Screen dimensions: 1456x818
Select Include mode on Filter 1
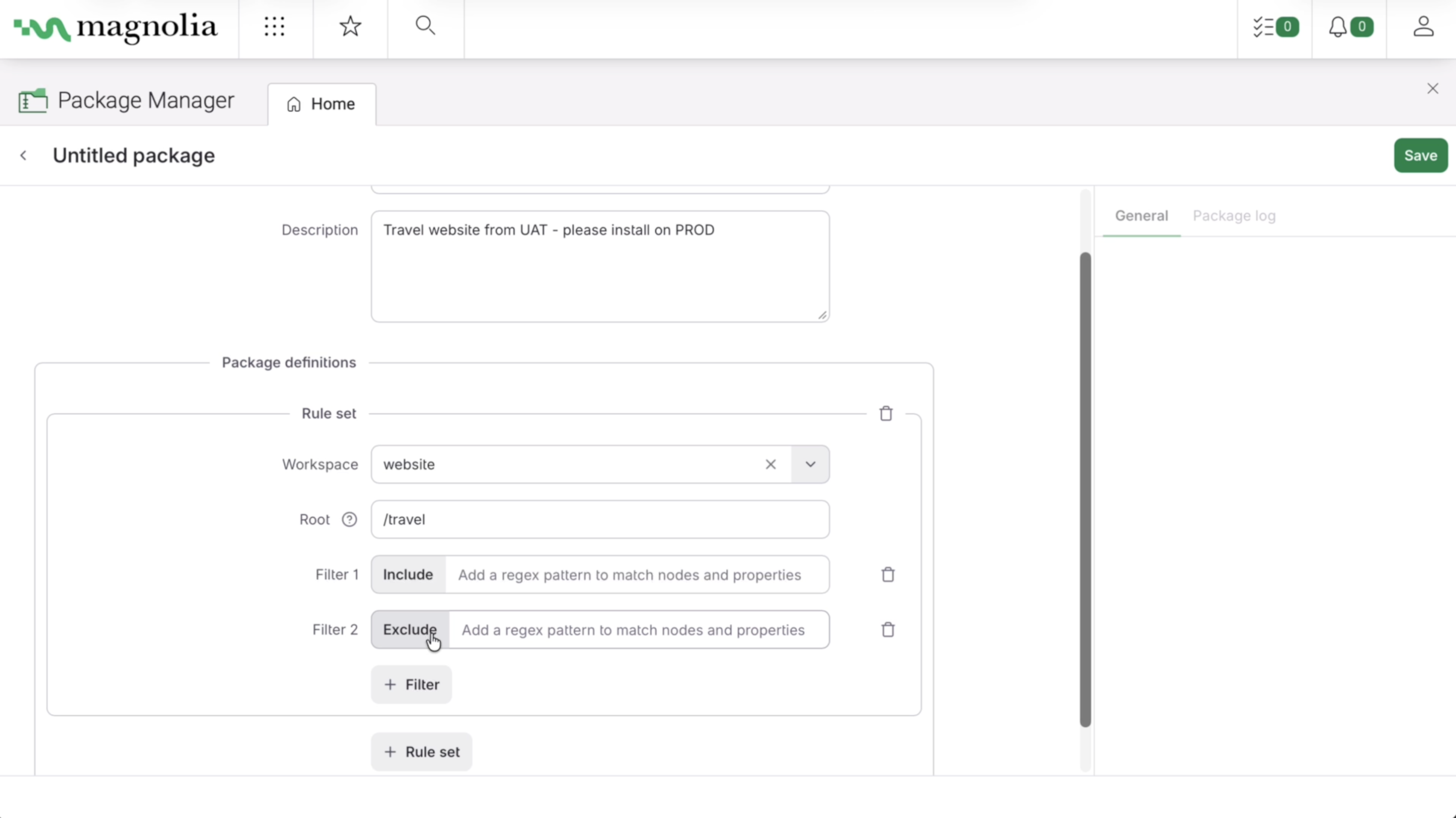408,574
